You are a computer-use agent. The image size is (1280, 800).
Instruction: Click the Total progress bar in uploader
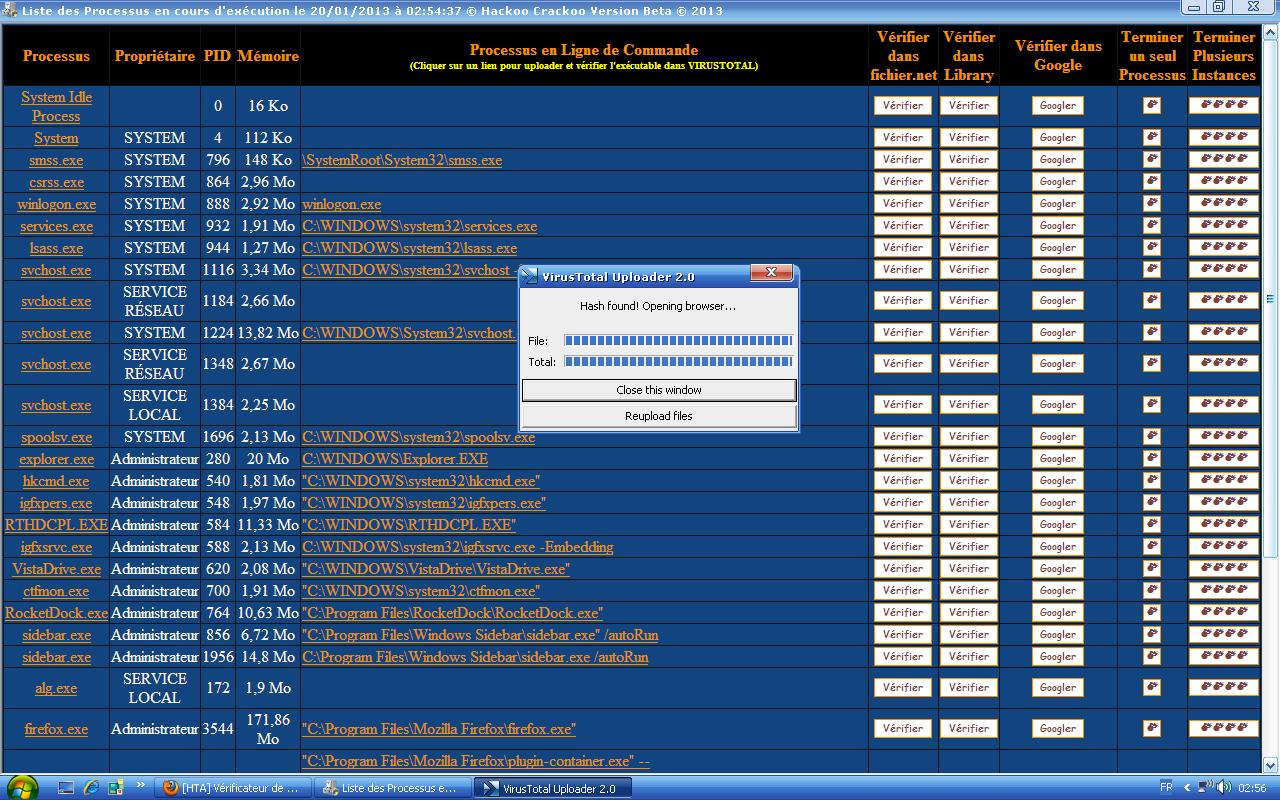pos(678,361)
